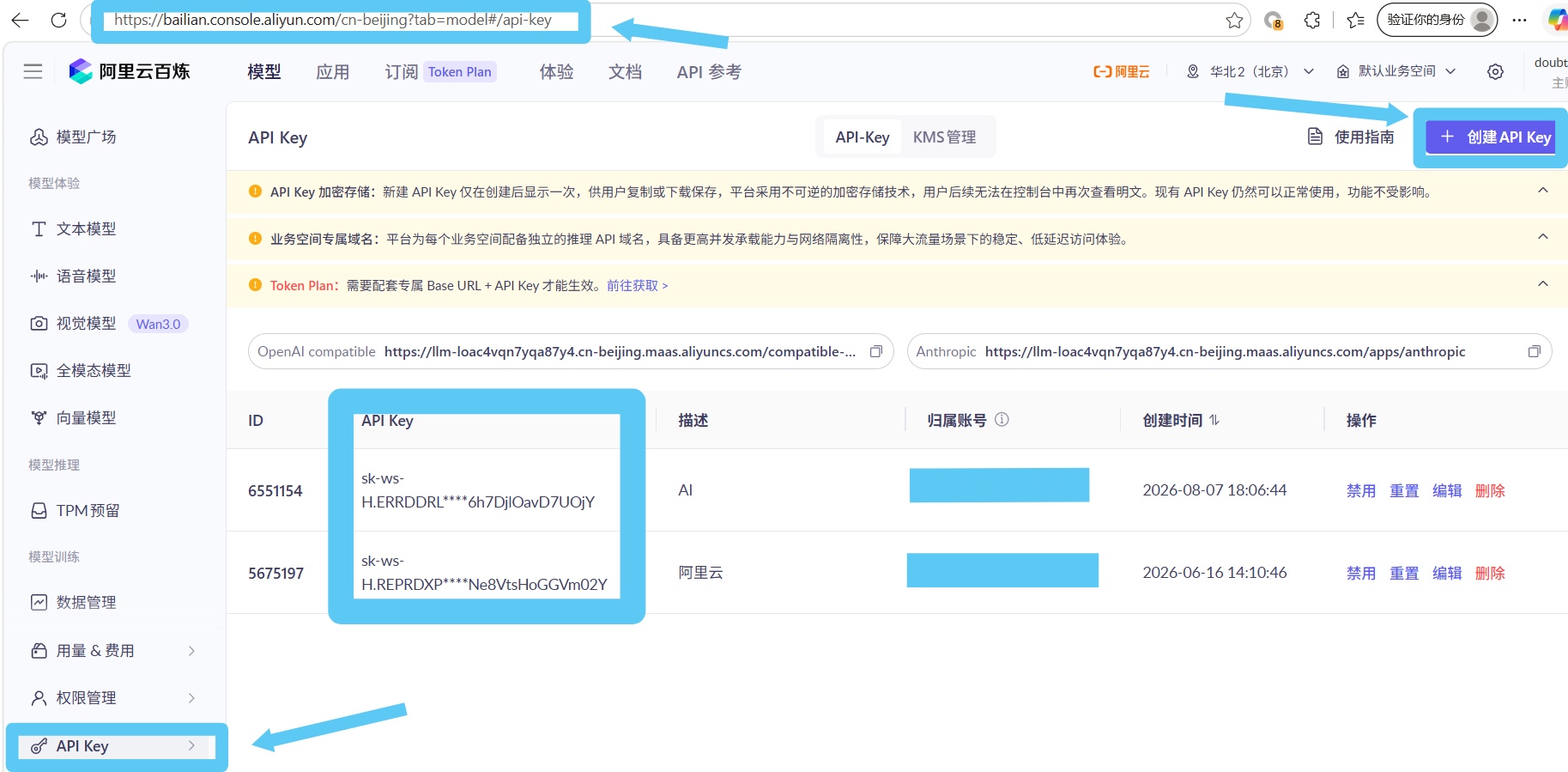Open the 订阅 Token Plan menu
This screenshot has height=772, width=1568.
440,72
